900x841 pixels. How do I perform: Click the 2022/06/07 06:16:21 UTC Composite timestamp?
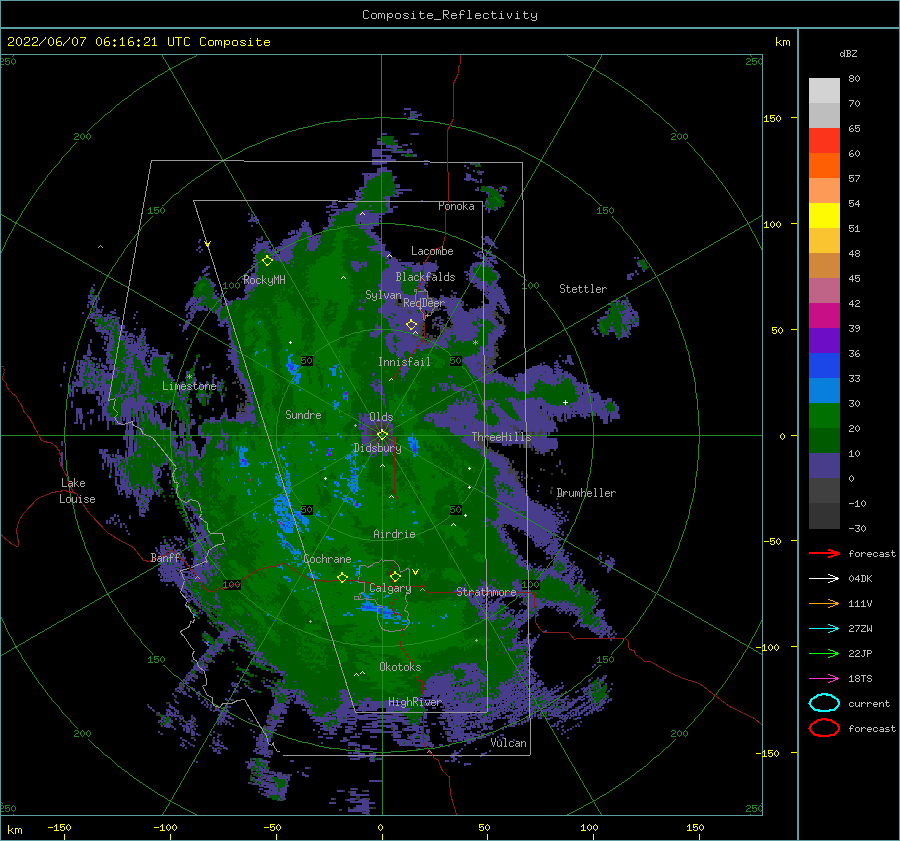pyautogui.click(x=139, y=42)
